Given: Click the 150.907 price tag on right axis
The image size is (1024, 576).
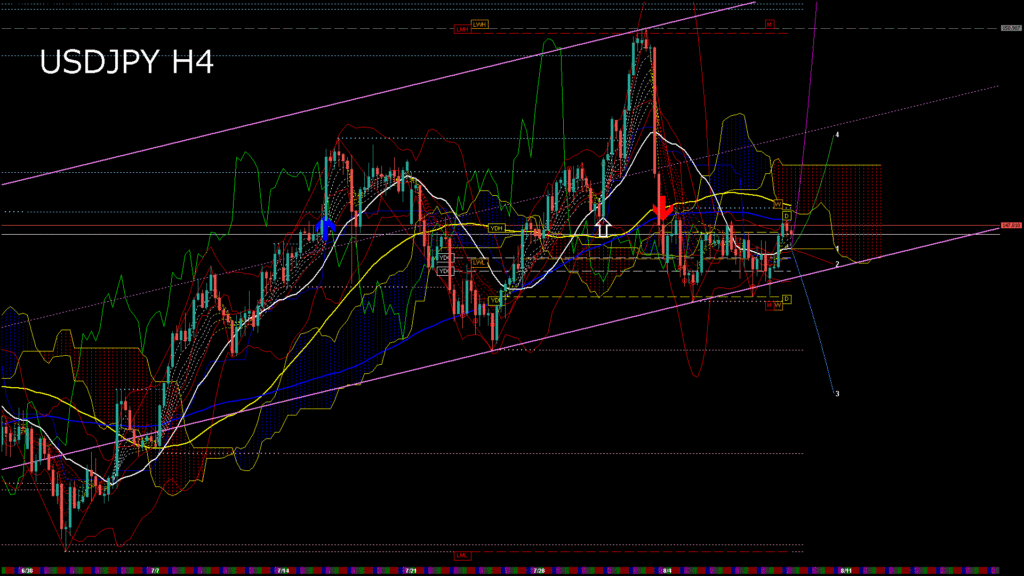Looking at the screenshot, I should pyautogui.click(x=1011, y=28).
